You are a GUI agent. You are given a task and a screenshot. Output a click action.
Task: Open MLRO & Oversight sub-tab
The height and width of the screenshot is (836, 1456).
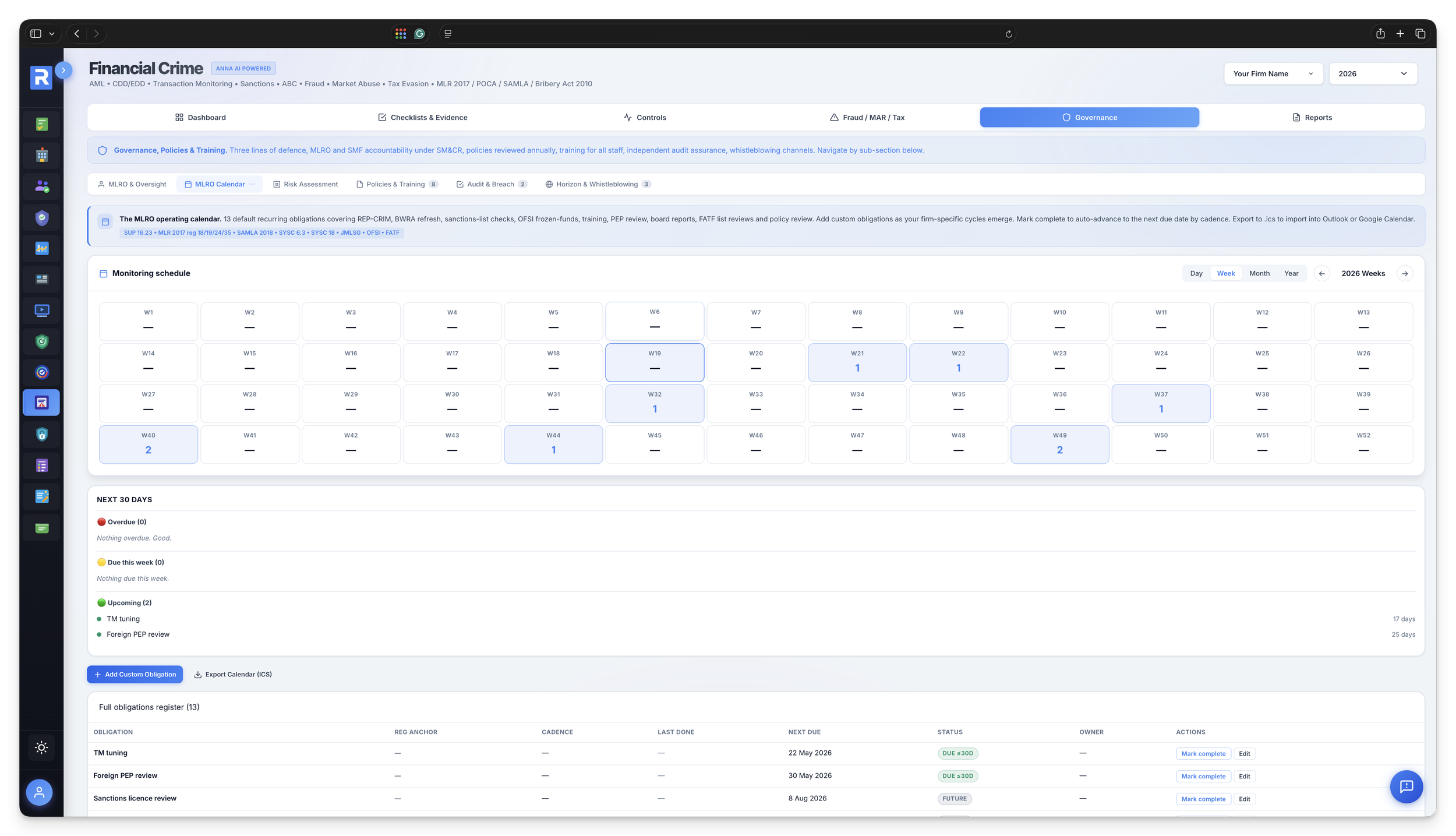click(132, 184)
